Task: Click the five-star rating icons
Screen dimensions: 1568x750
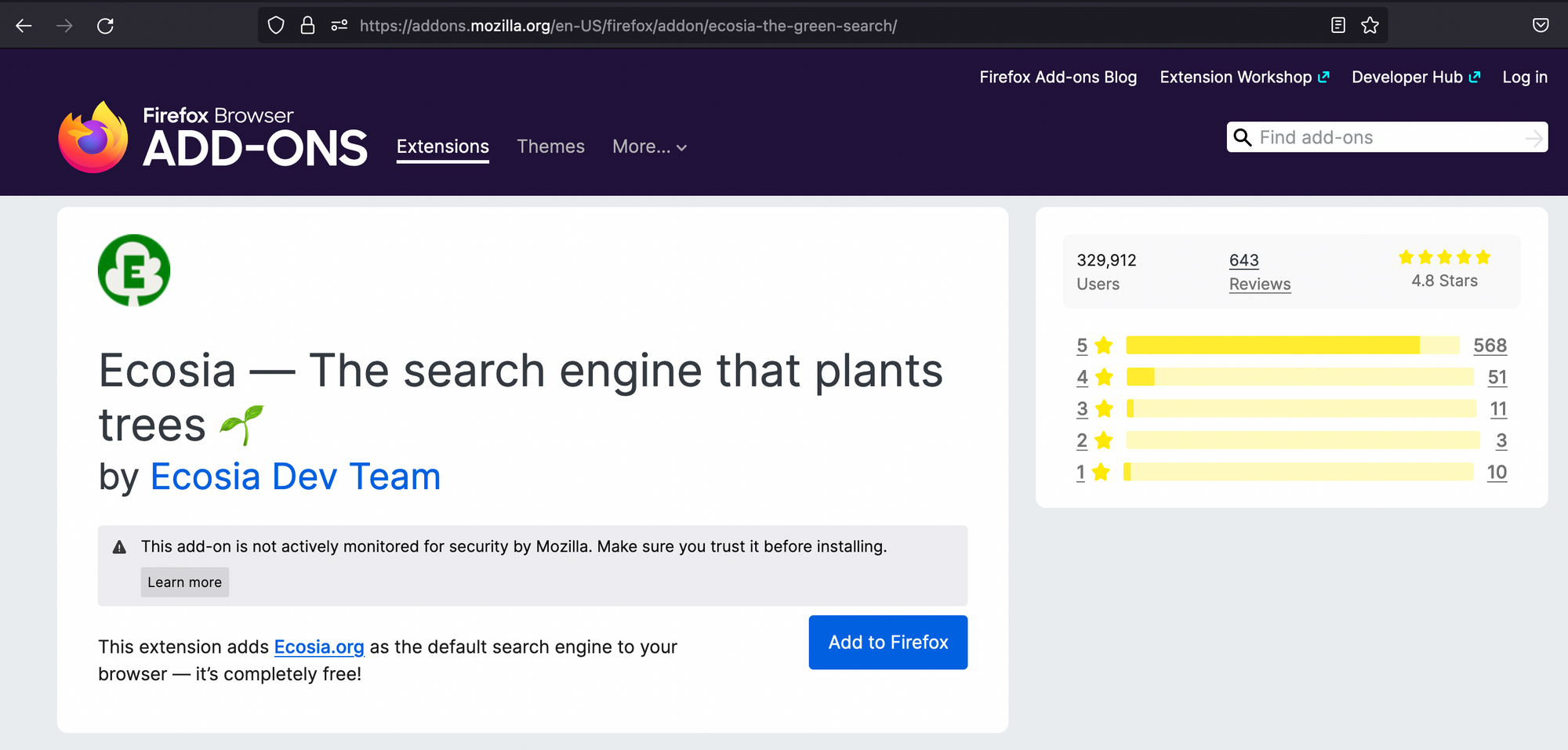Action: pos(1445,257)
